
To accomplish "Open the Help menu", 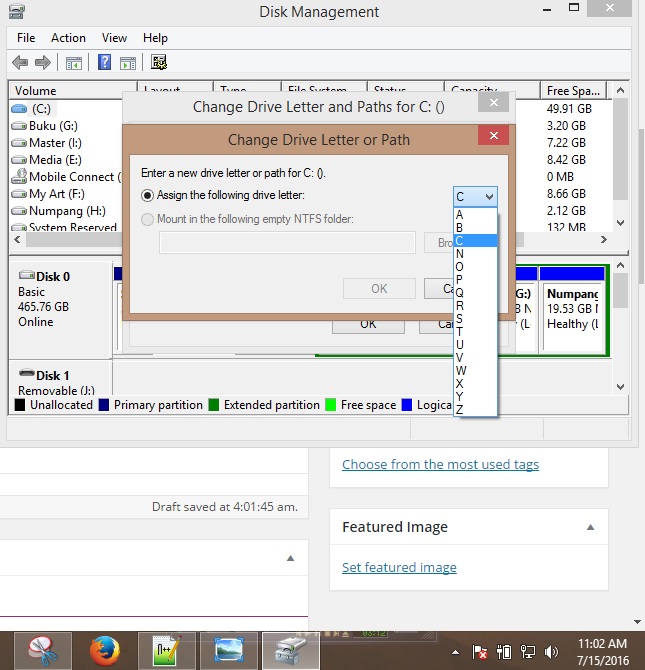I will [155, 38].
